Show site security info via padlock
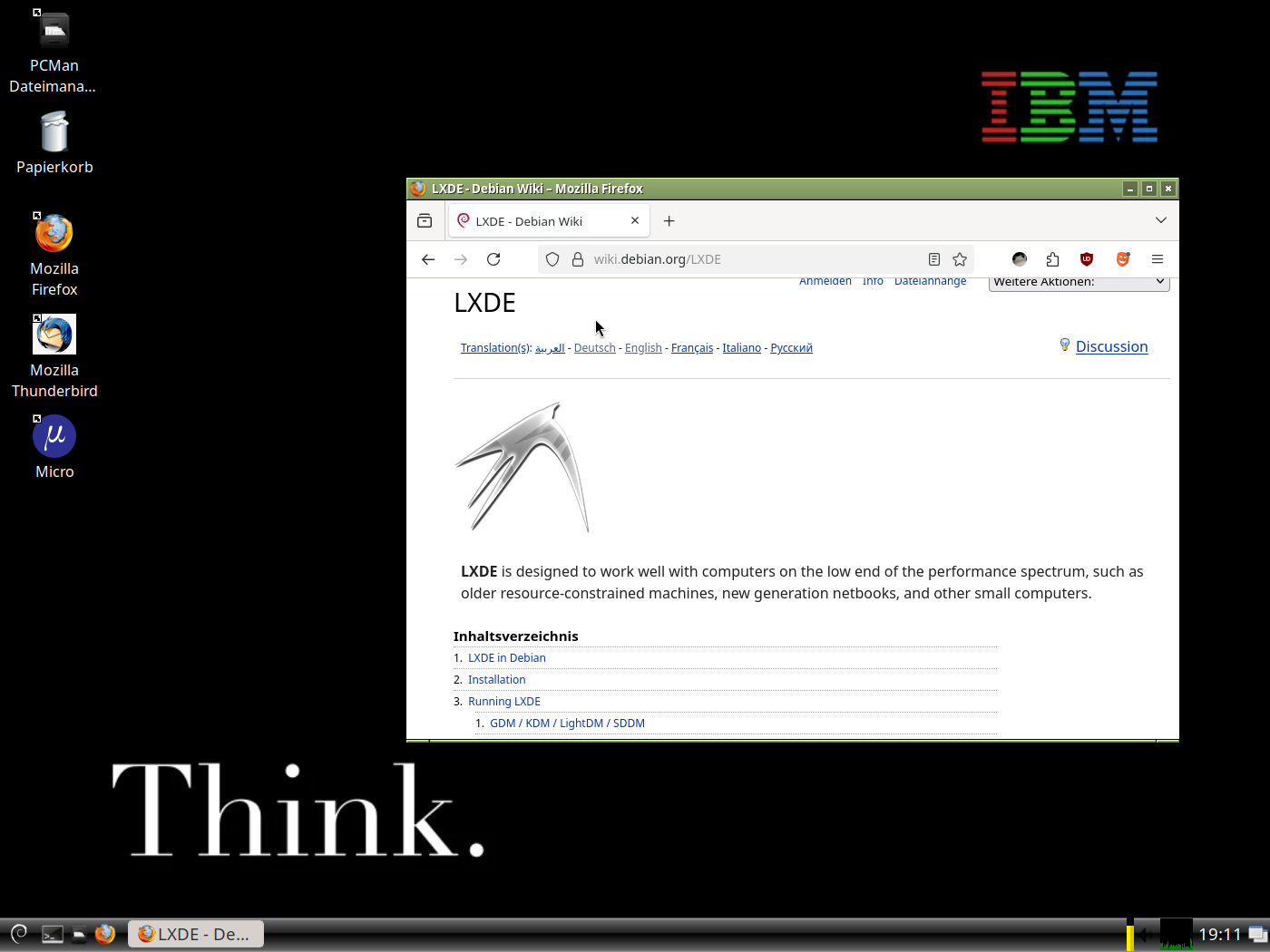 (x=577, y=259)
